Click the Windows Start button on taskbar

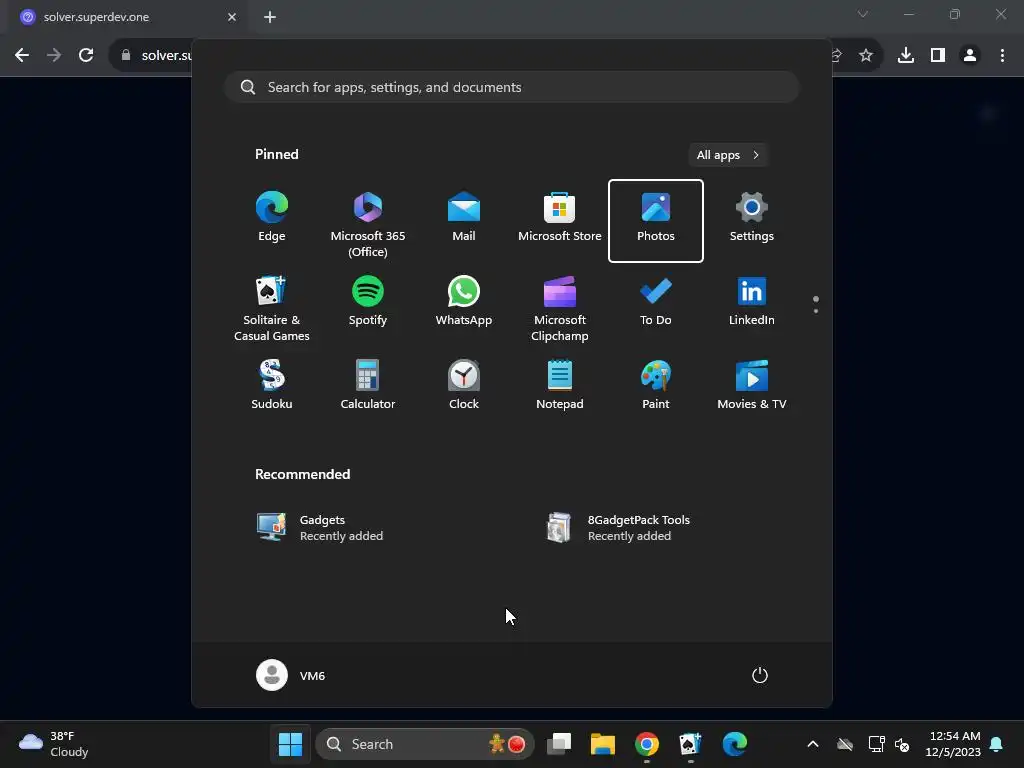(290, 744)
